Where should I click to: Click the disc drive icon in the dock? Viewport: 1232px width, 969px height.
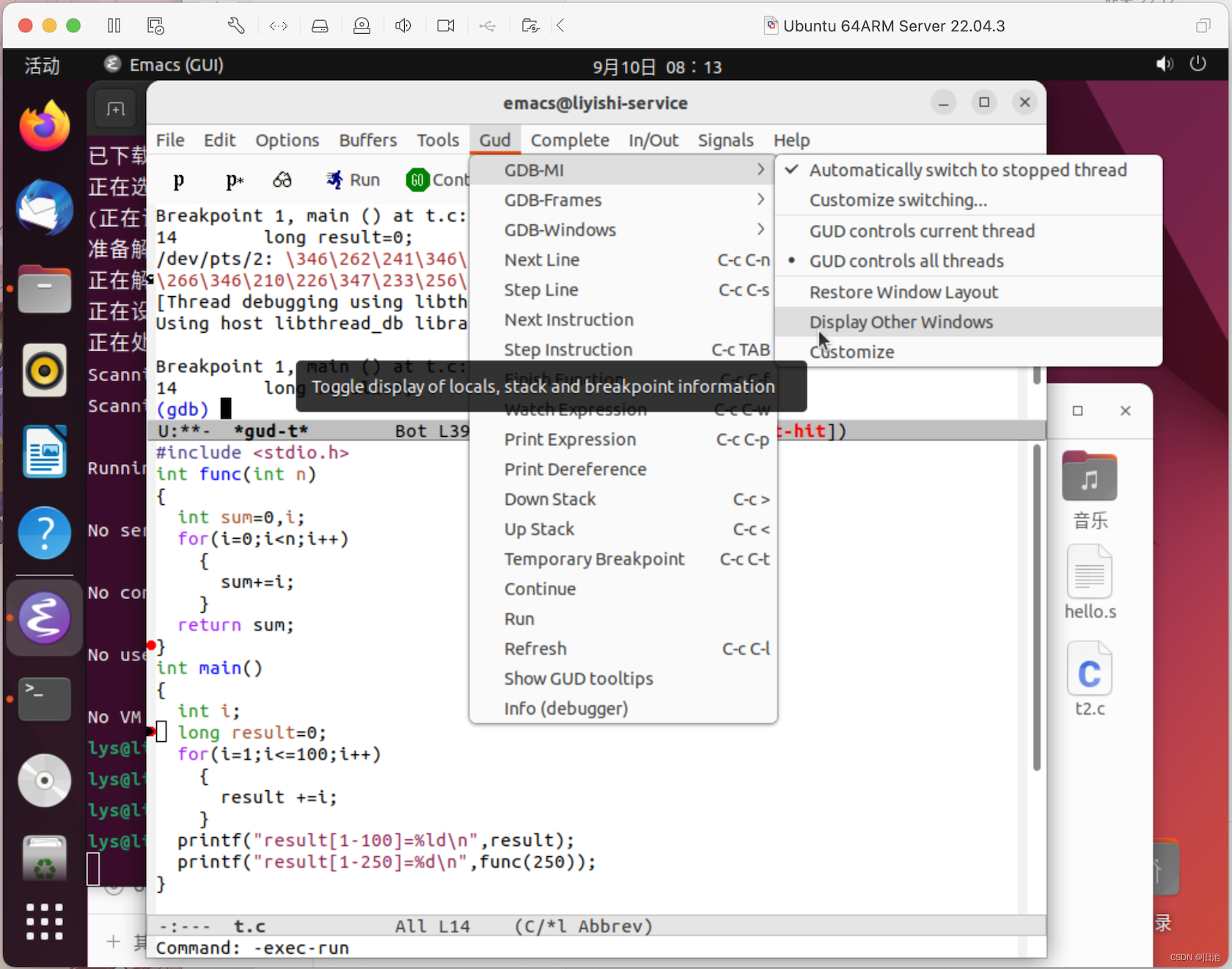(x=45, y=780)
